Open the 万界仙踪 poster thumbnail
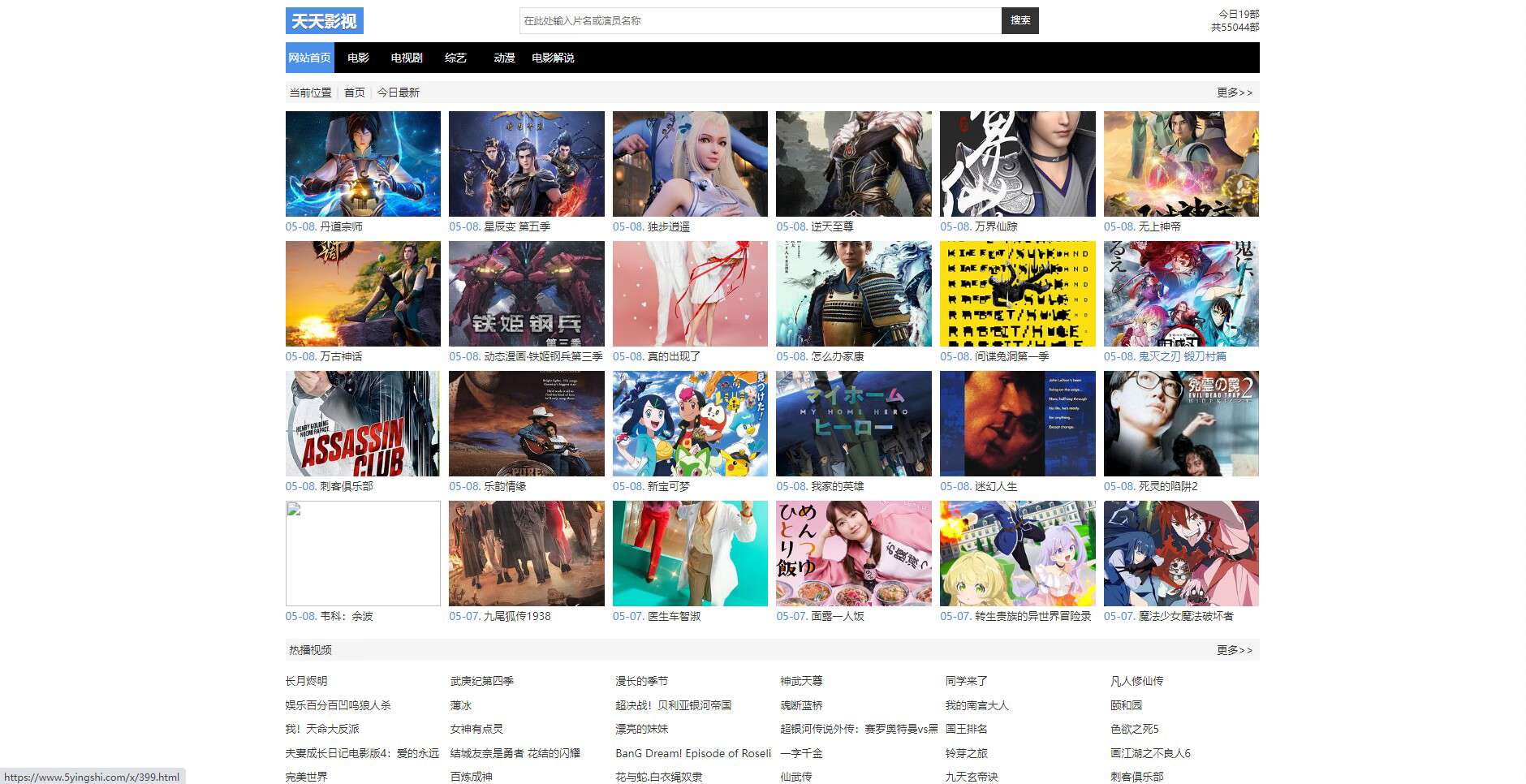Viewport: 1526px width, 784px height. click(x=1018, y=164)
